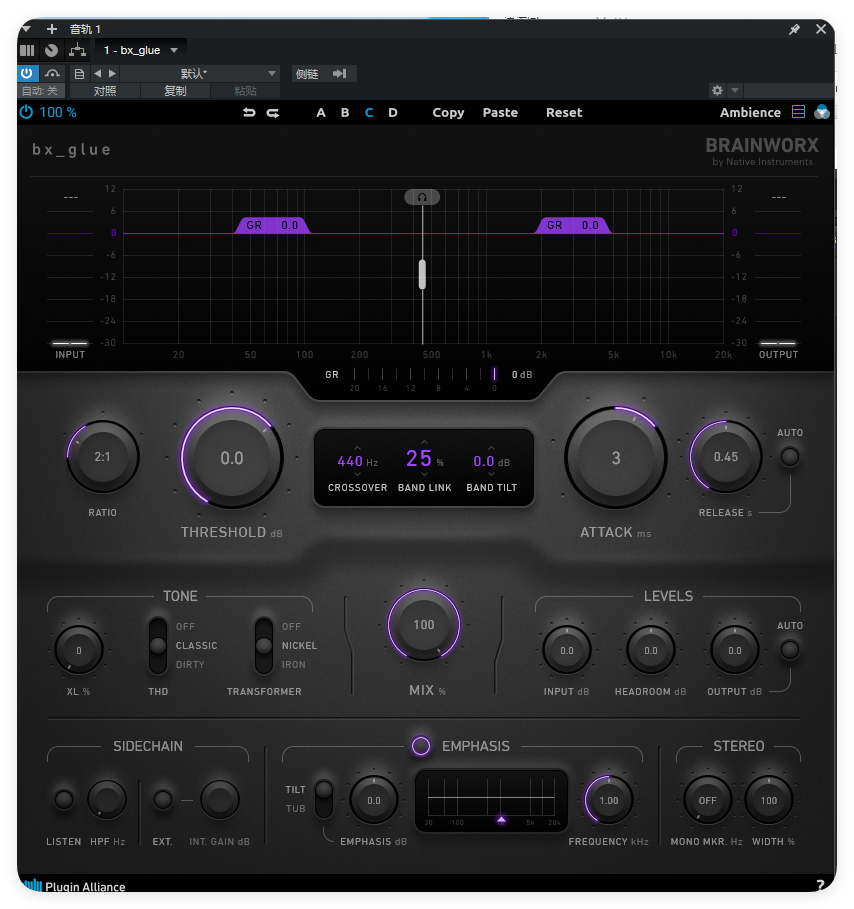The image size is (854, 909).
Task: Enable the EMPHASIS ring toggle
Action: (x=421, y=746)
